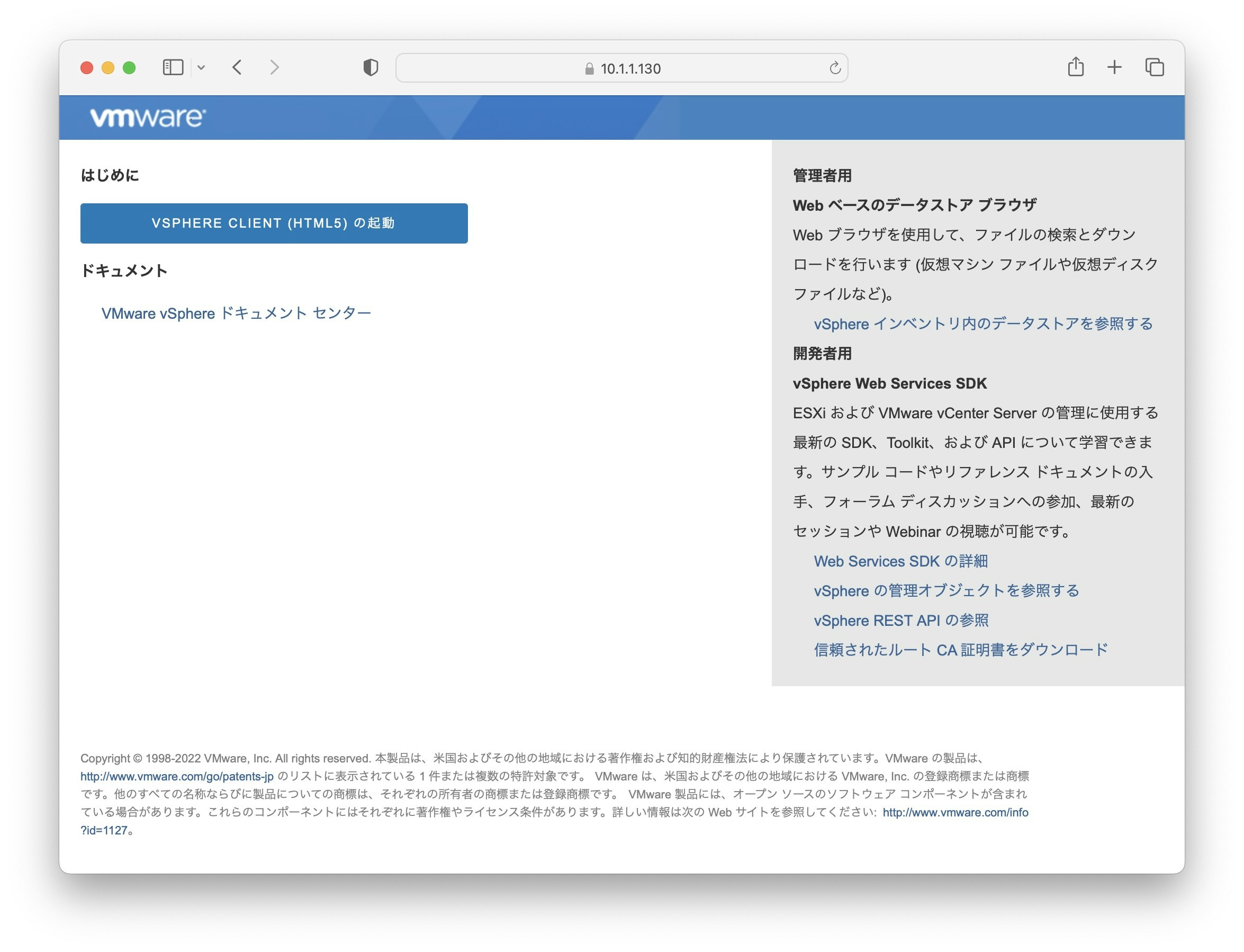Open the sidebar options chevron
This screenshot has width=1244, height=952.
point(202,67)
